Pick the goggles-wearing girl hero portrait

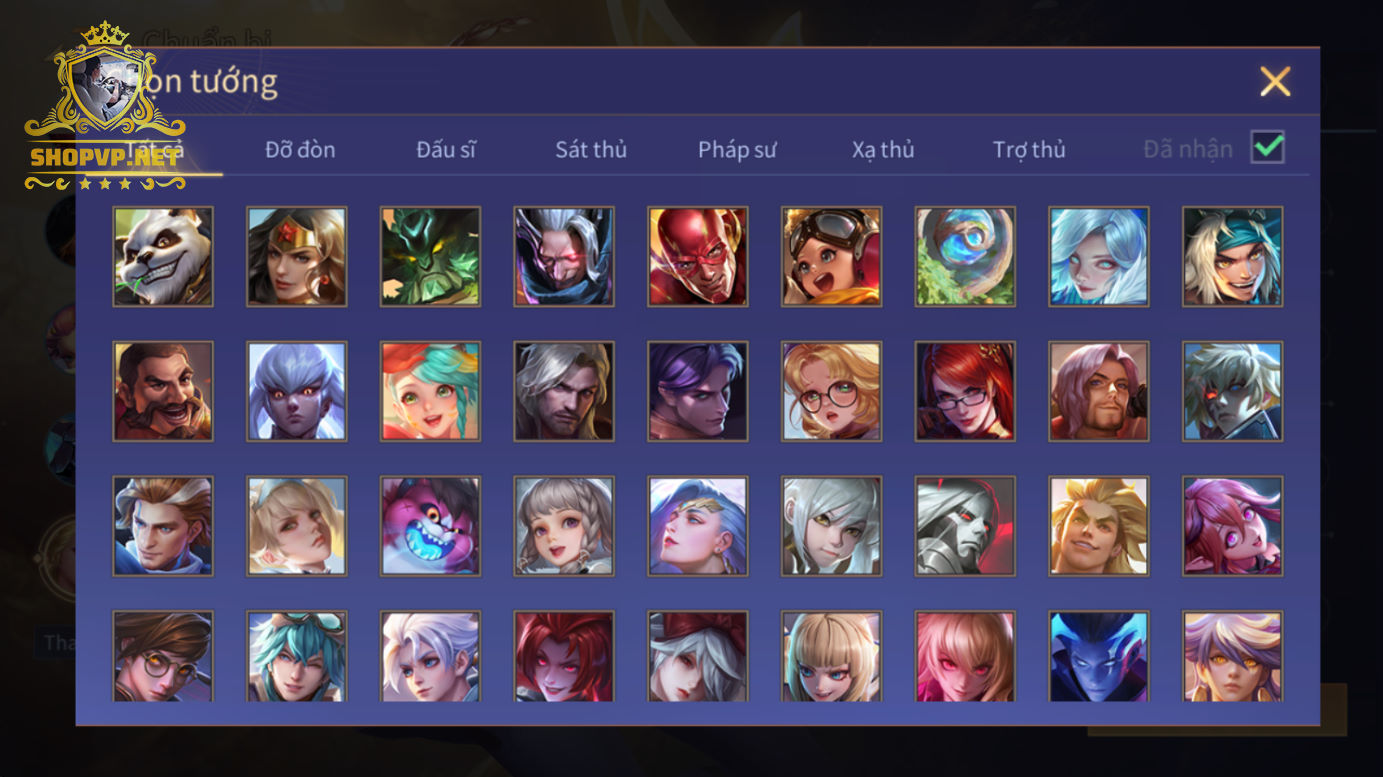[831, 256]
